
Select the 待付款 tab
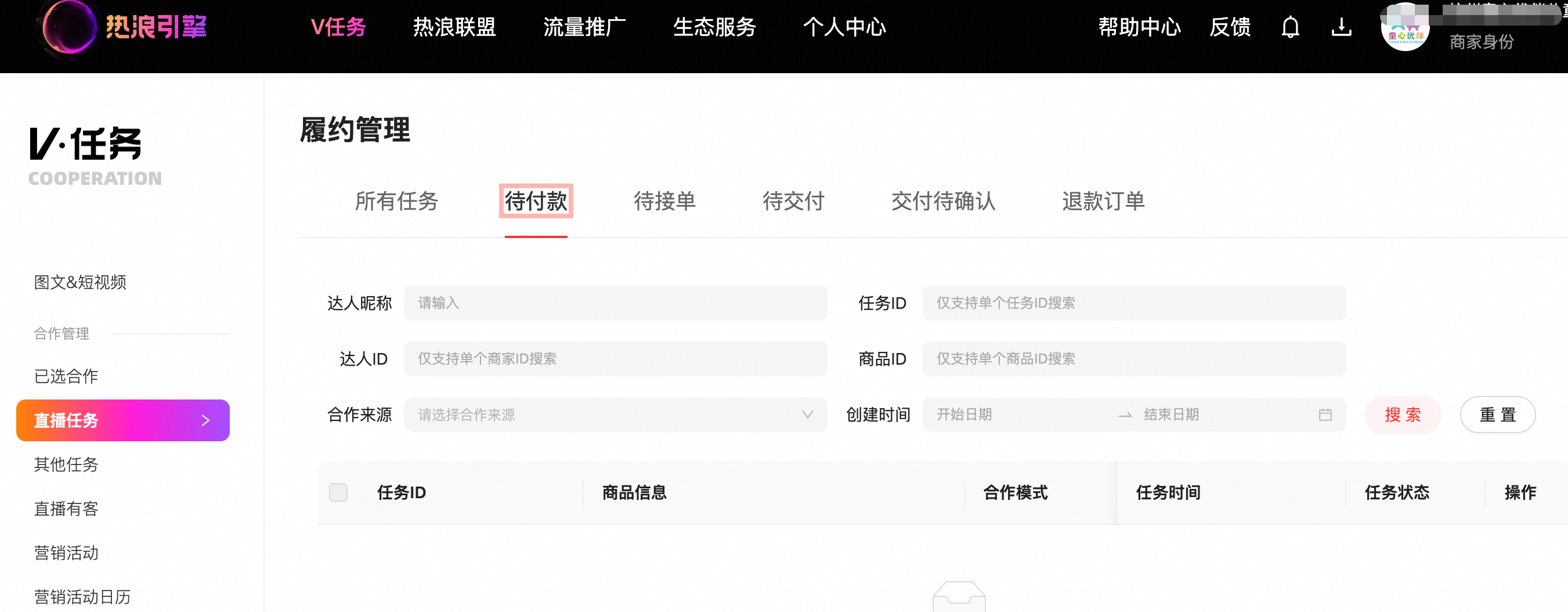pyautogui.click(x=536, y=201)
